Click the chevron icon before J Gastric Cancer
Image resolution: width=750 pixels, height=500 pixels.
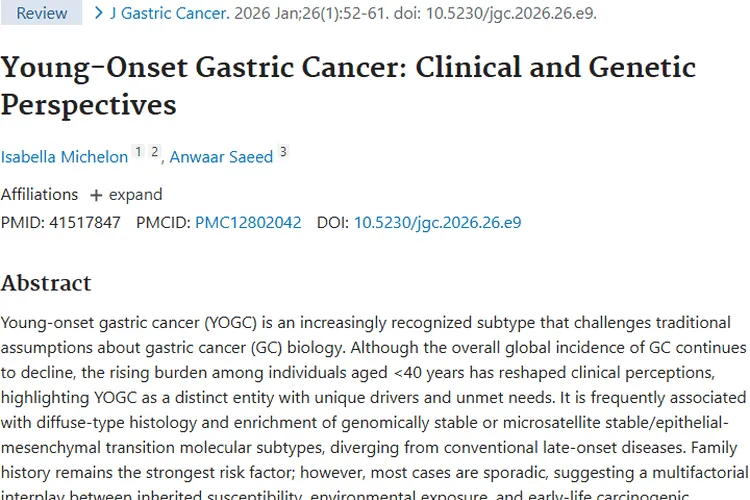98,13
